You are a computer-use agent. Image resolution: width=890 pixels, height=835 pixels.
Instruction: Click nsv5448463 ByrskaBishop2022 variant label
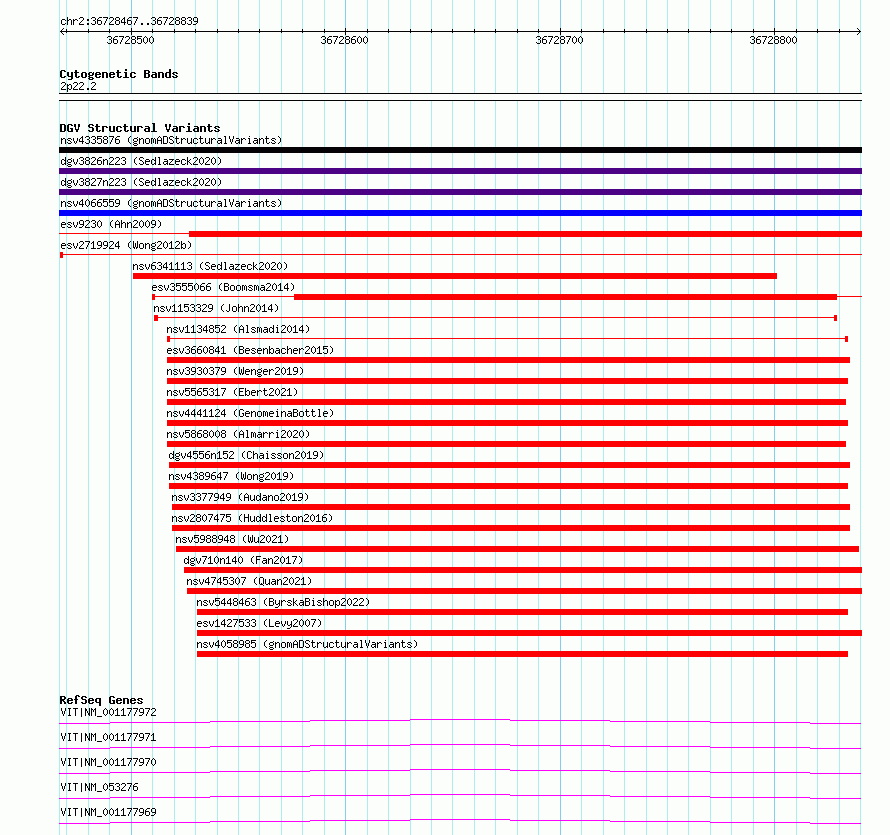[283, 602]
